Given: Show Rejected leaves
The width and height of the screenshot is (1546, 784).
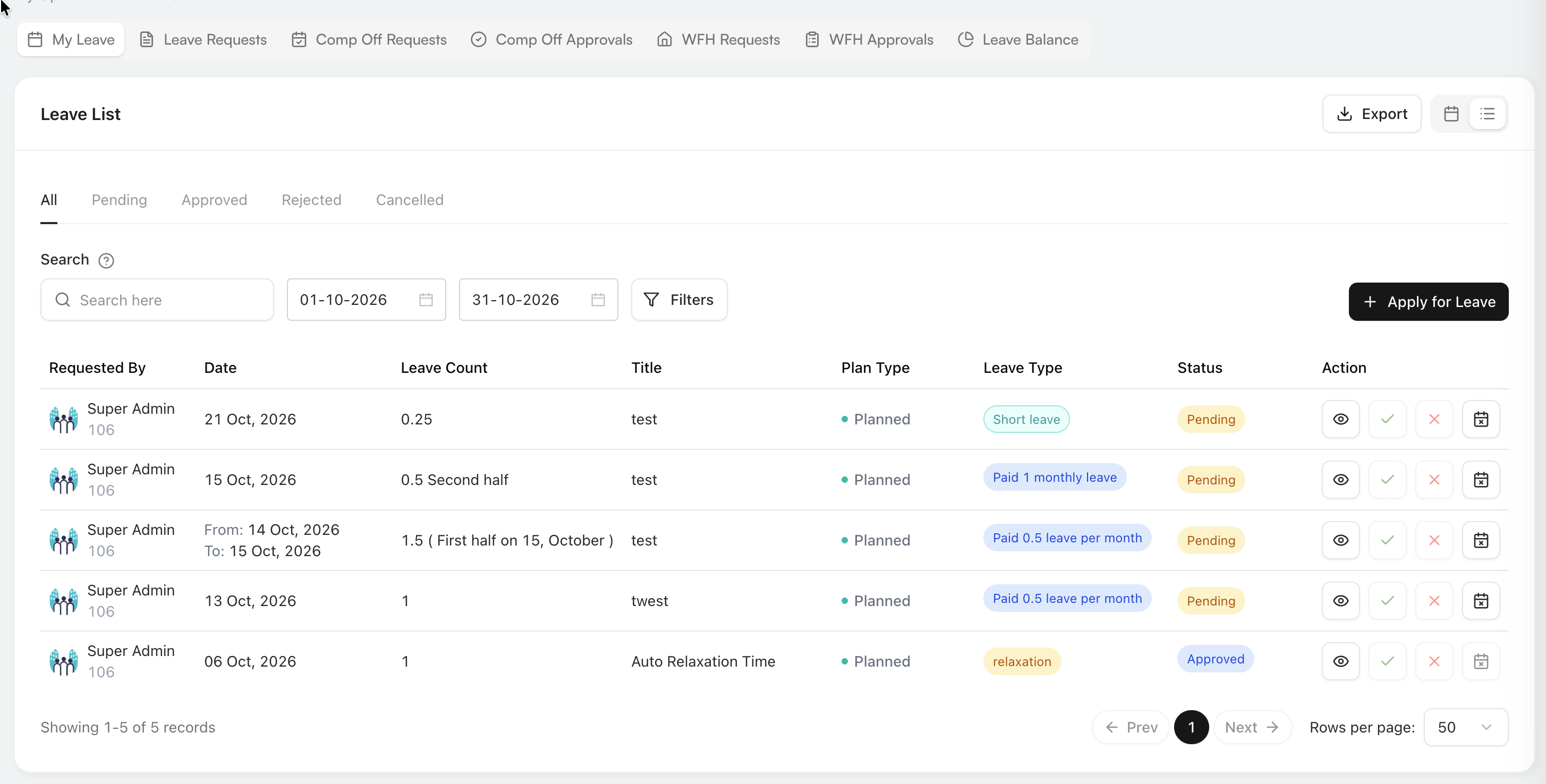Looking at the screenshot, I should 311,200.
